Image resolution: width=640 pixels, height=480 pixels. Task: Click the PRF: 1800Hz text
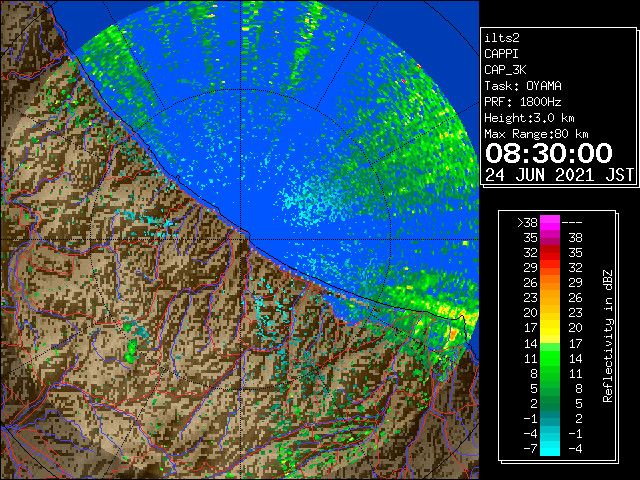(x=523, y=102)
